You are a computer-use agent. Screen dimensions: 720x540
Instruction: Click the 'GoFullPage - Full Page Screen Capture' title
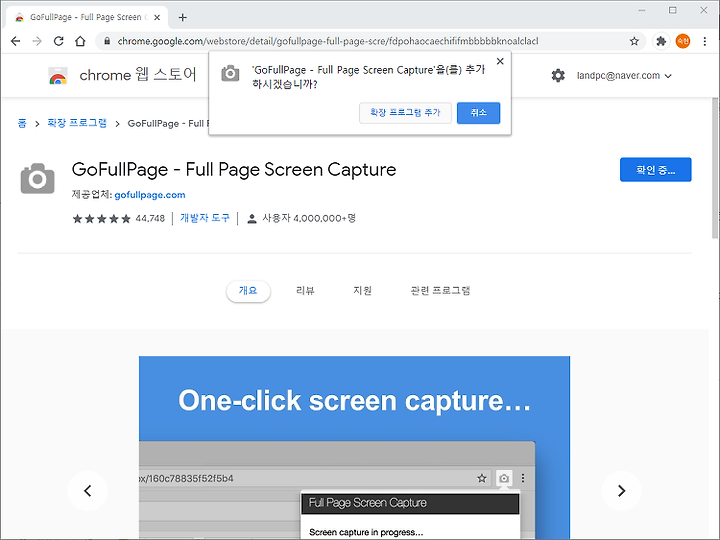click(234, 170)
